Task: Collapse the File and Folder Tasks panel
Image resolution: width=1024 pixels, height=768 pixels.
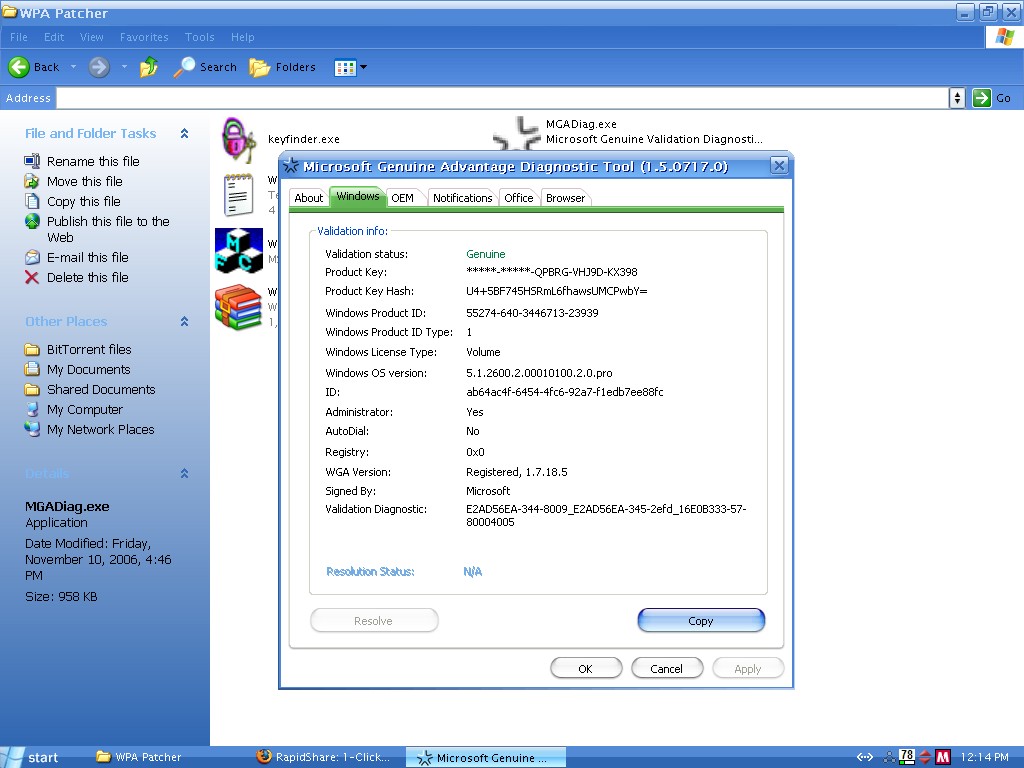Action: click(x=184, y=133)
